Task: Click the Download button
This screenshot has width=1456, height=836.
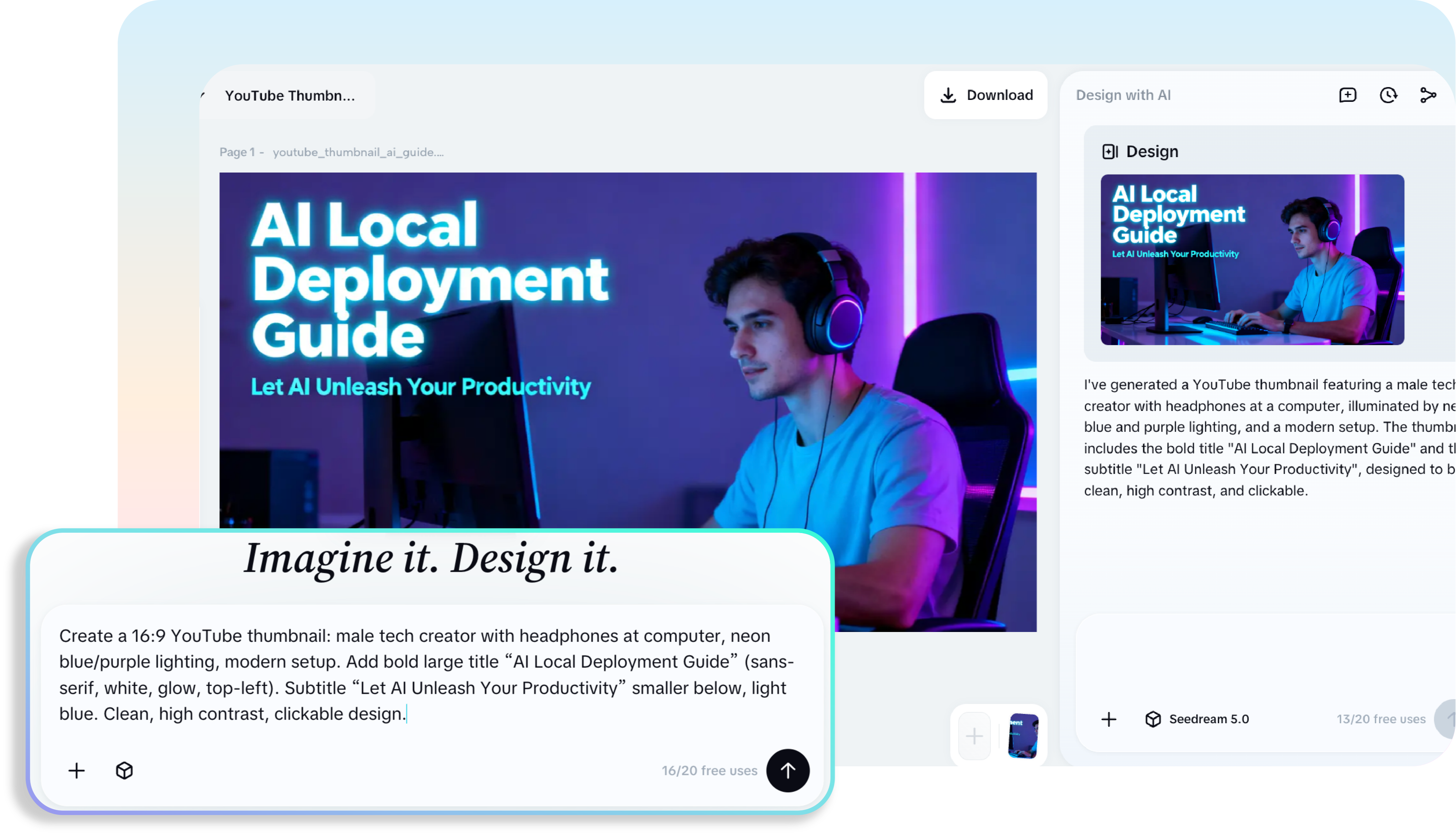Action: 985,95
